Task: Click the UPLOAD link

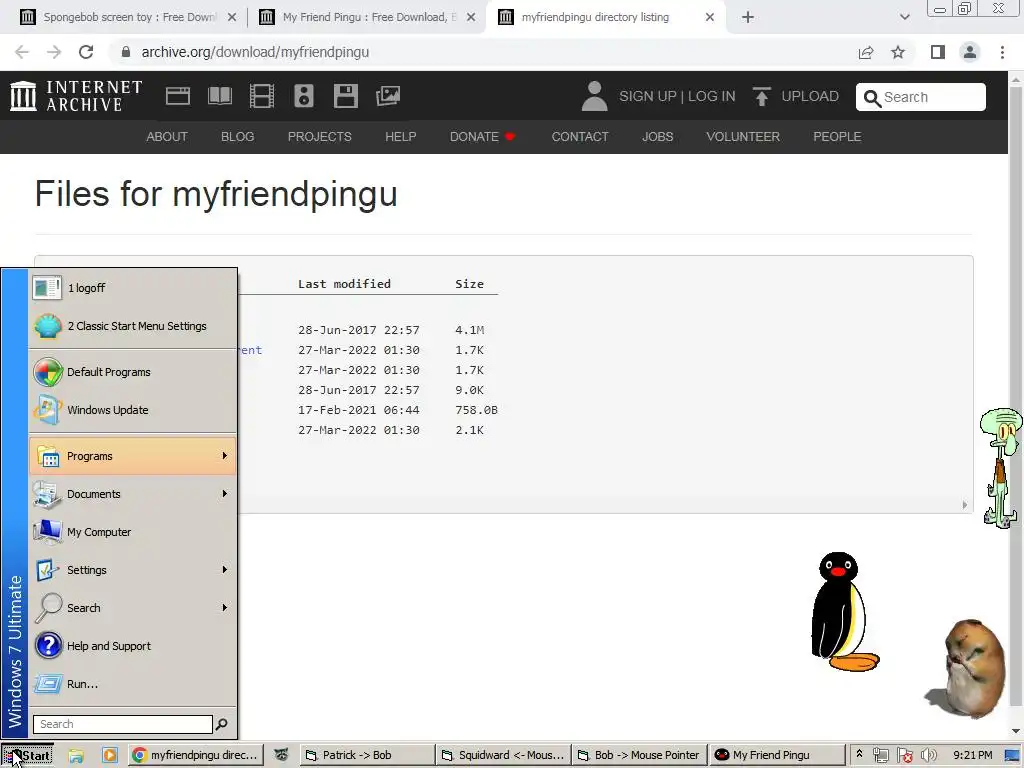Action: click(796, 96)
